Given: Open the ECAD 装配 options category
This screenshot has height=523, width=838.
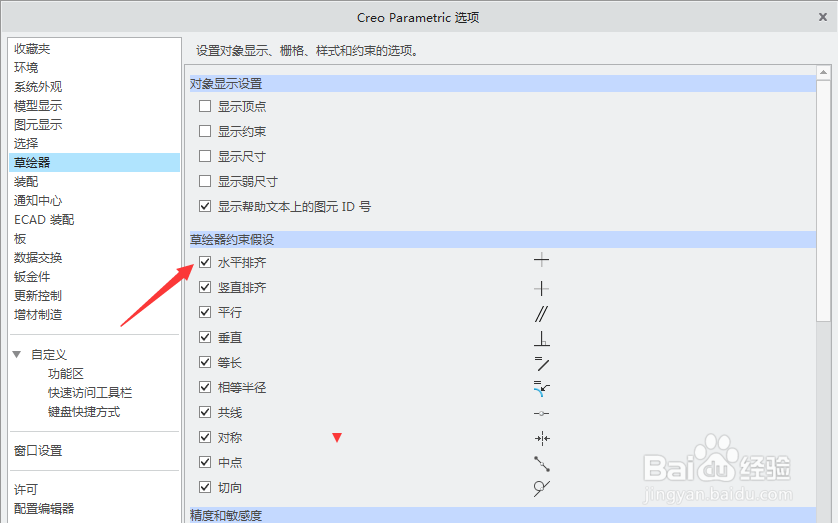Looking at the screenshot, I should (x=44, y=220).
